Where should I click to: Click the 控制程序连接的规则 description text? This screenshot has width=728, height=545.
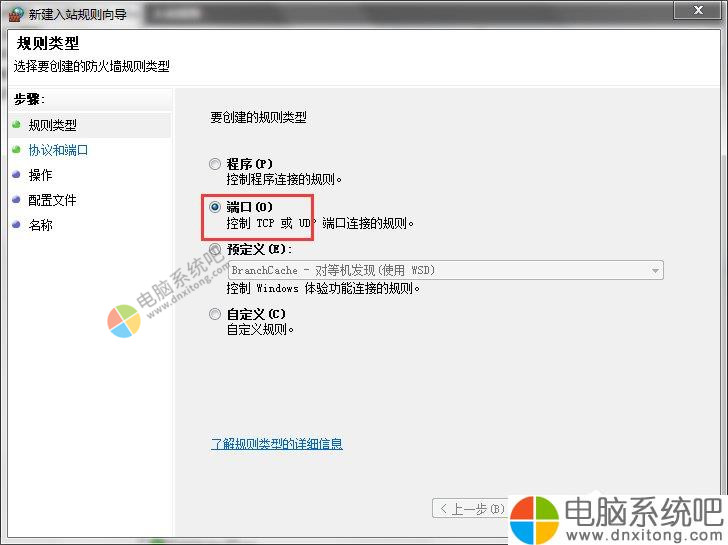[284, 179]
